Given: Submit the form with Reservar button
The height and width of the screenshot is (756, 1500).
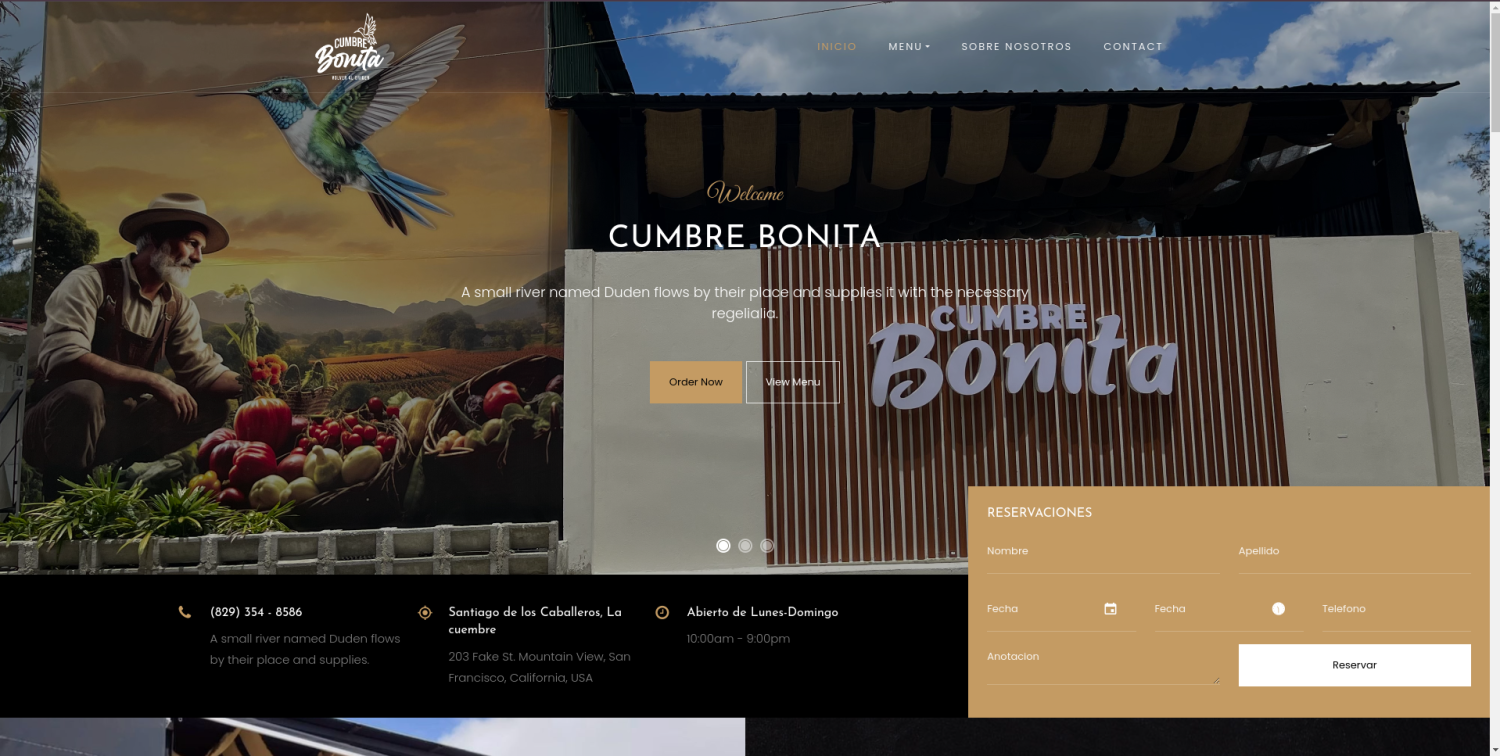Looking at the screenshot, I should [1354, 665].
